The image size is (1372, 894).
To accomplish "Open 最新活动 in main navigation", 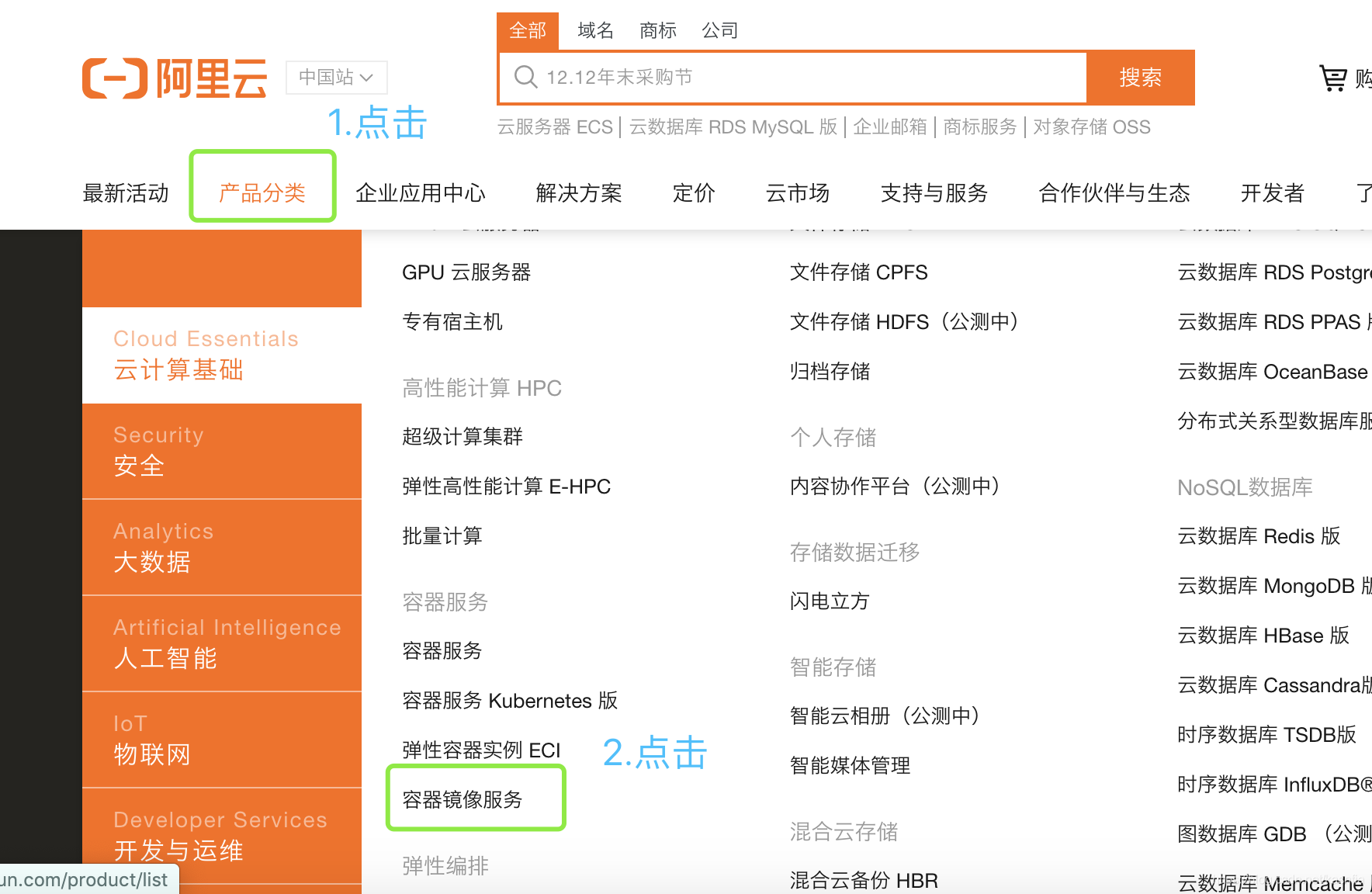I will click(126, 193).
